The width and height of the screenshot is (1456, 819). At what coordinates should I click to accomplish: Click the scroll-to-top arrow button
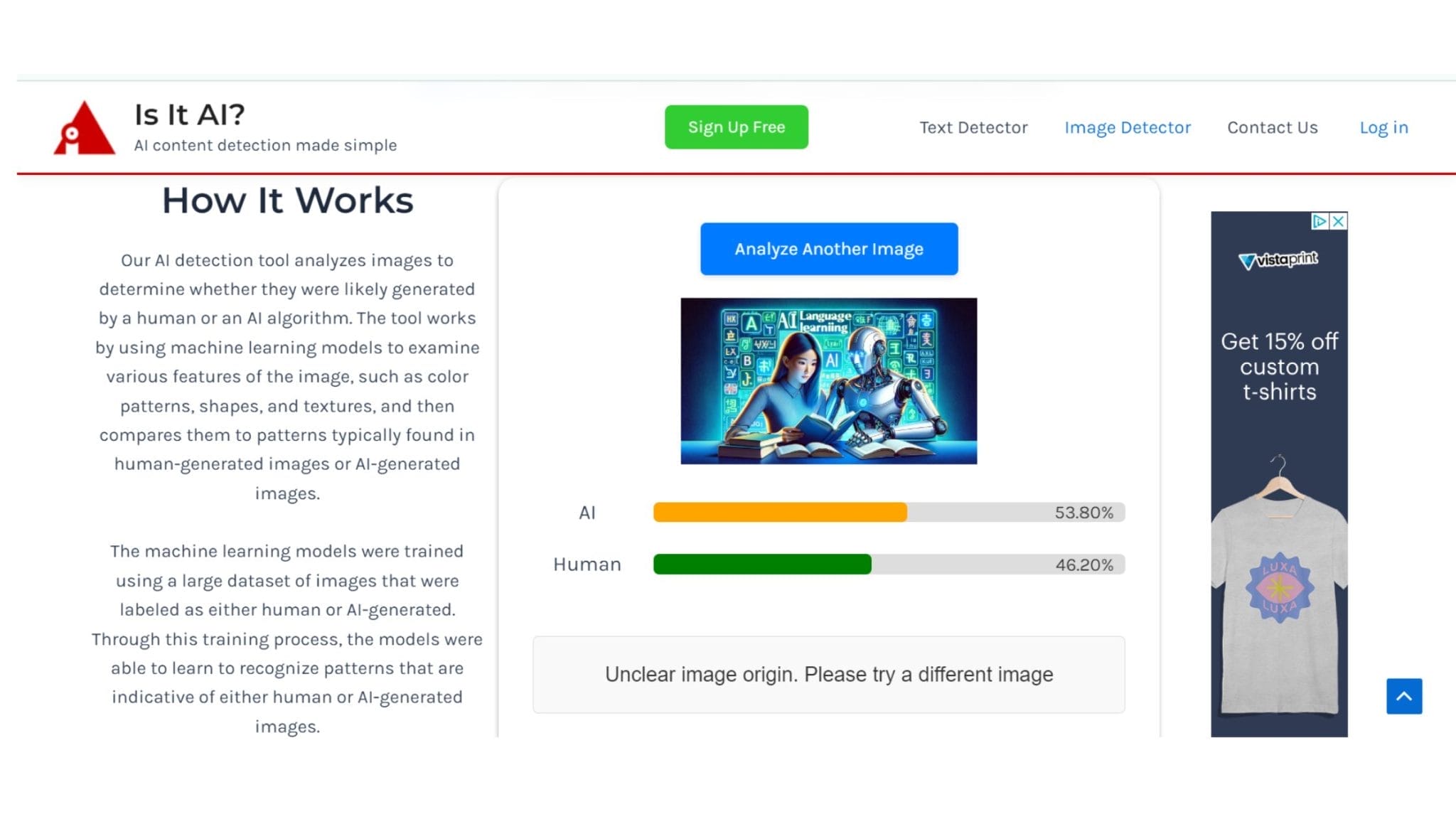pos(1403,696)
